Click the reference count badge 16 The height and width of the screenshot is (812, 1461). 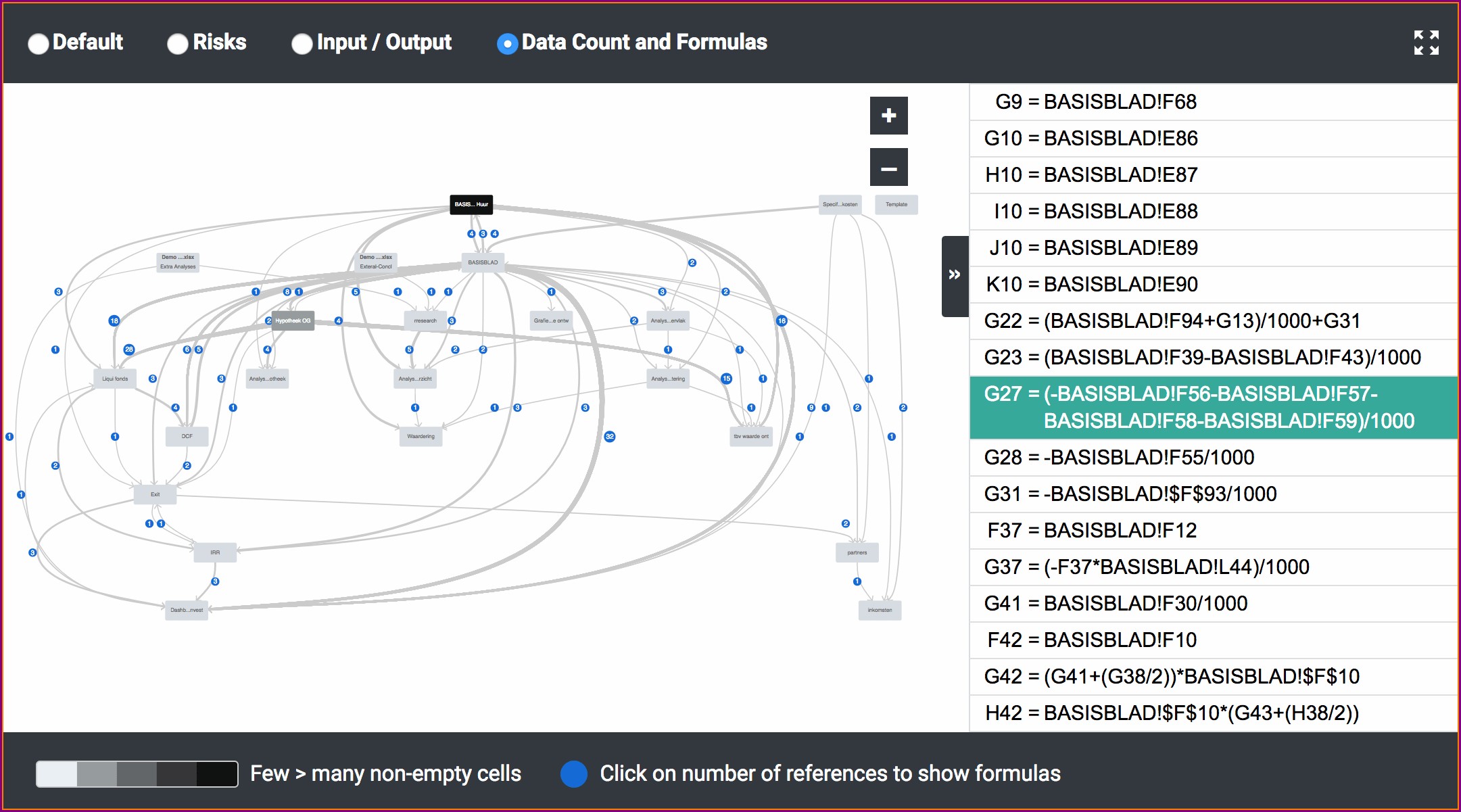782,320
